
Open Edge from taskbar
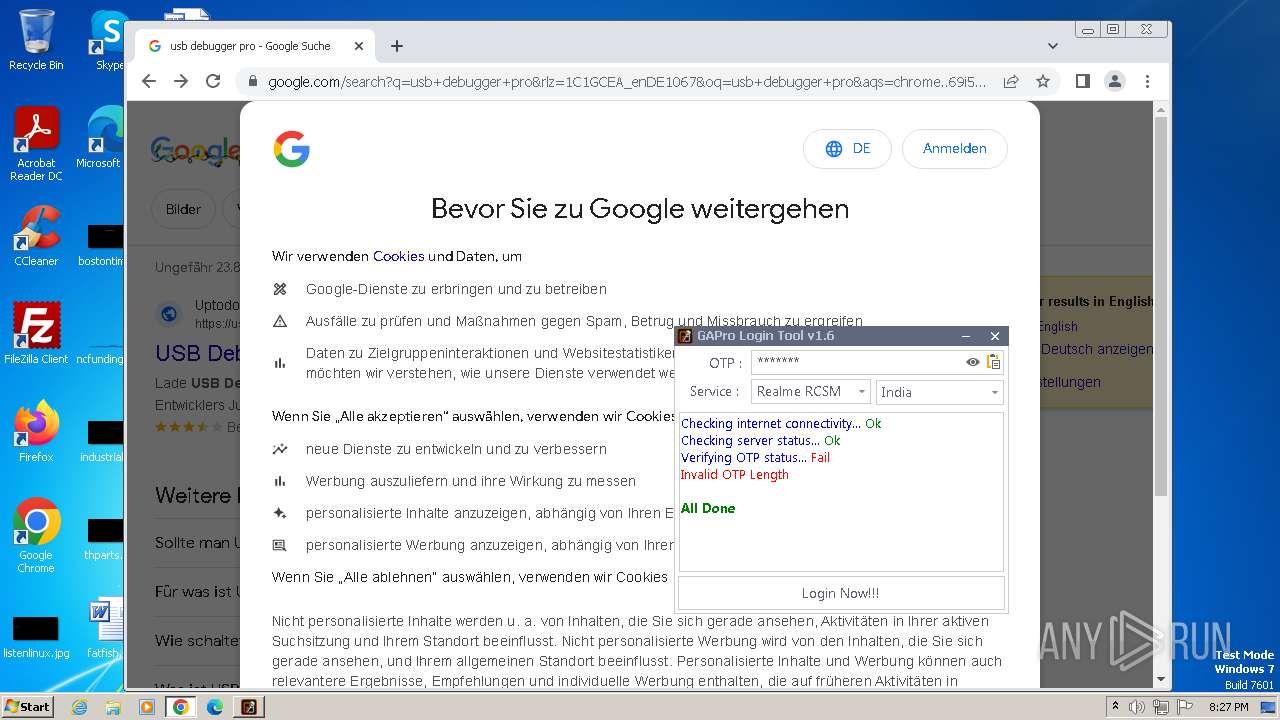tap(215, 707)
